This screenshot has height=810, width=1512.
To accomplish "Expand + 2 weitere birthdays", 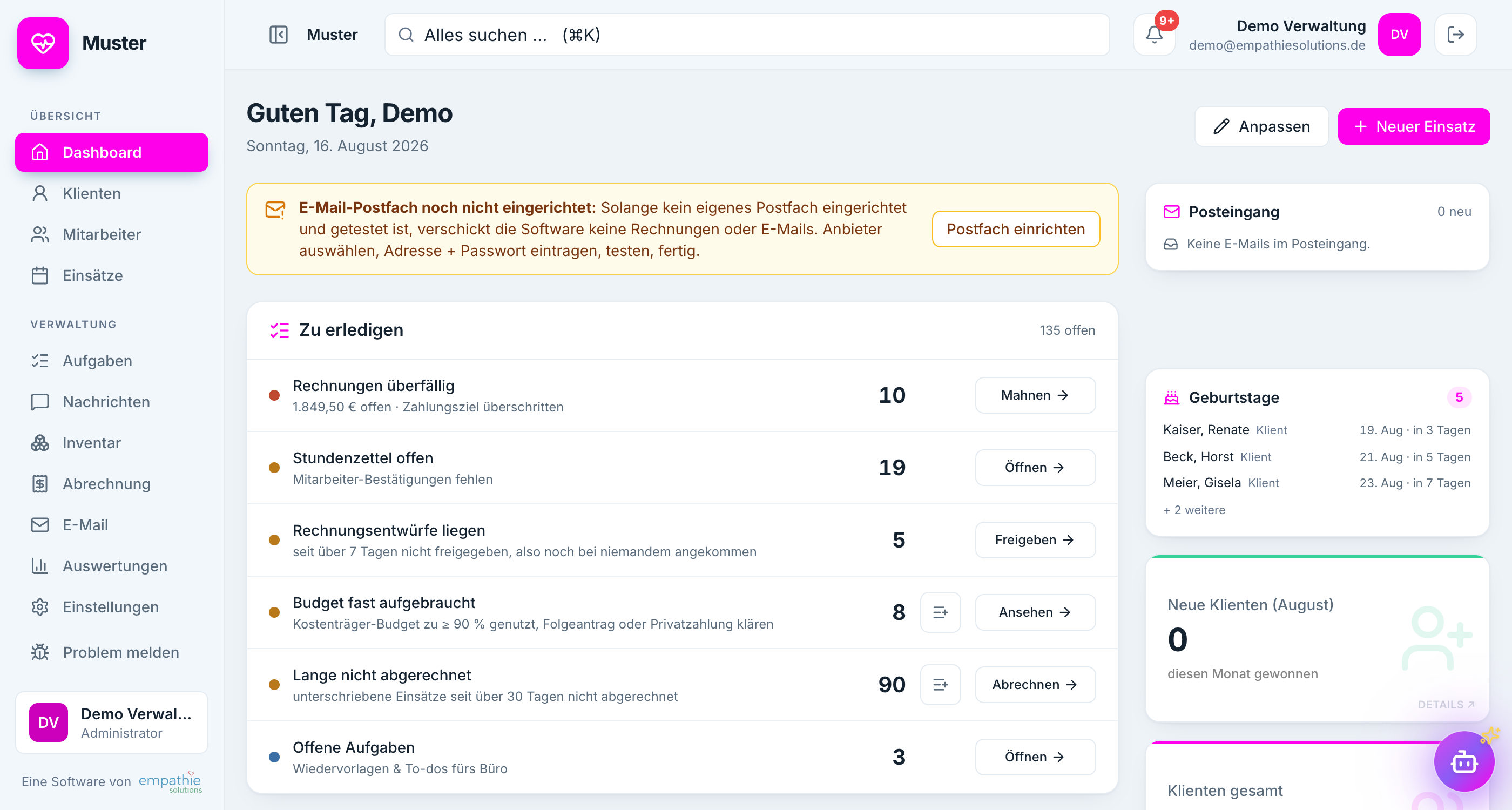I will point(1194,510).
